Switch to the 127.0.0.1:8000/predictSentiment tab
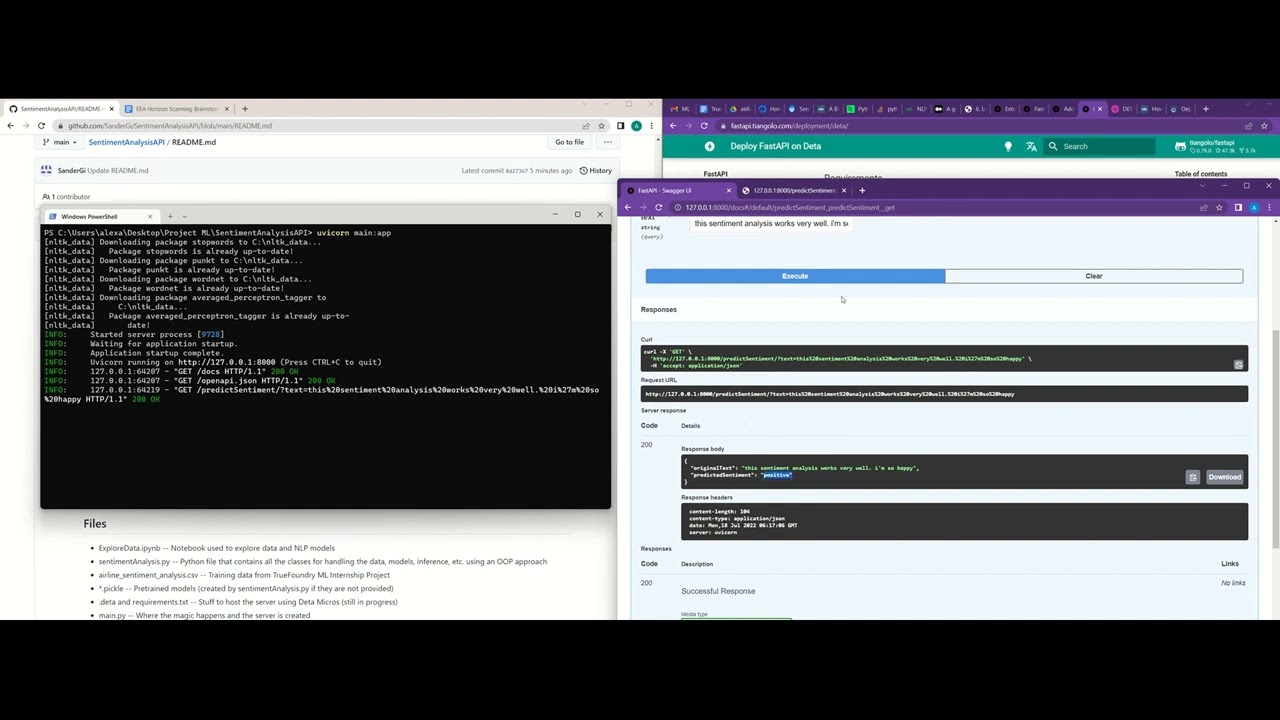This screenshot has width=1280, height=720. pos(794,190)
